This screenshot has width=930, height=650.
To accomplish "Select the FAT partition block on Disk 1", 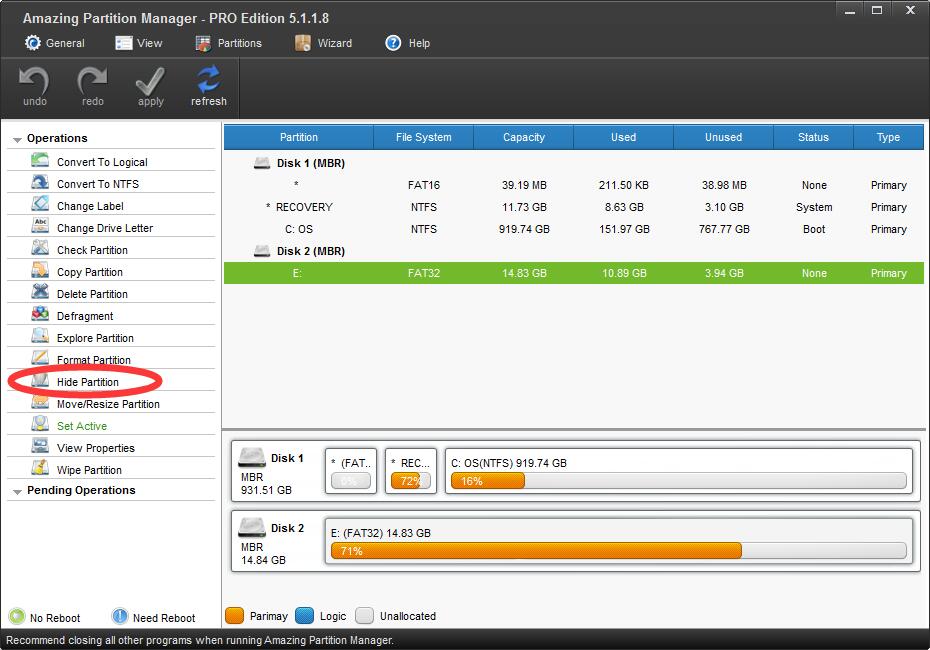I will point(351,471).
